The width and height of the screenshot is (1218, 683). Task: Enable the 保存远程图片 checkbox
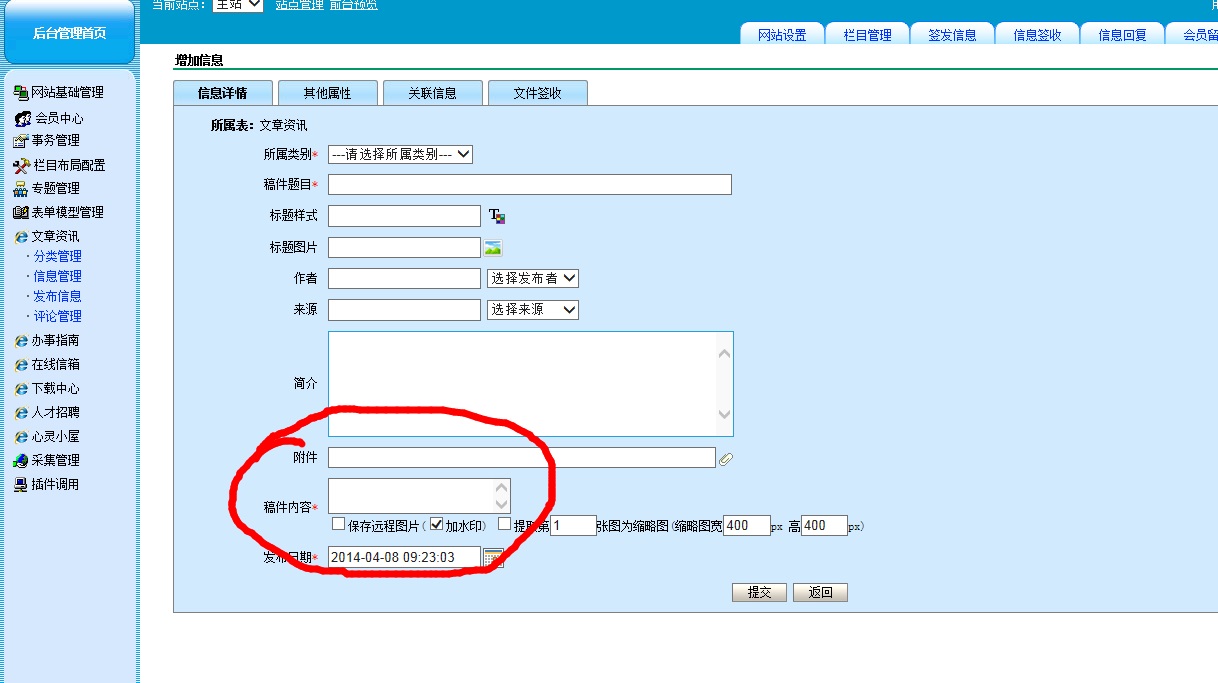pyautogui.click(x=339, y=524)
